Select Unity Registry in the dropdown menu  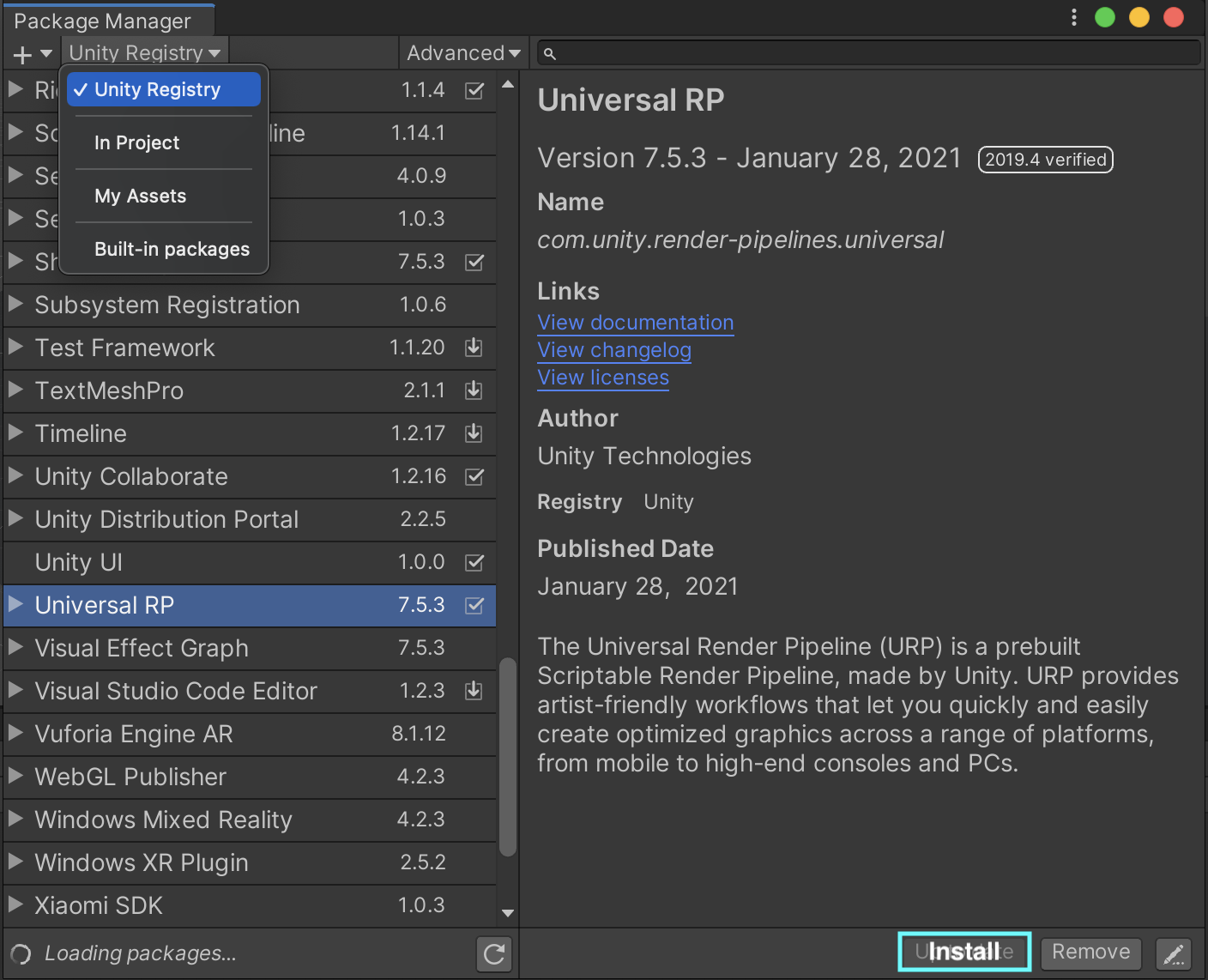click(164, 89)
